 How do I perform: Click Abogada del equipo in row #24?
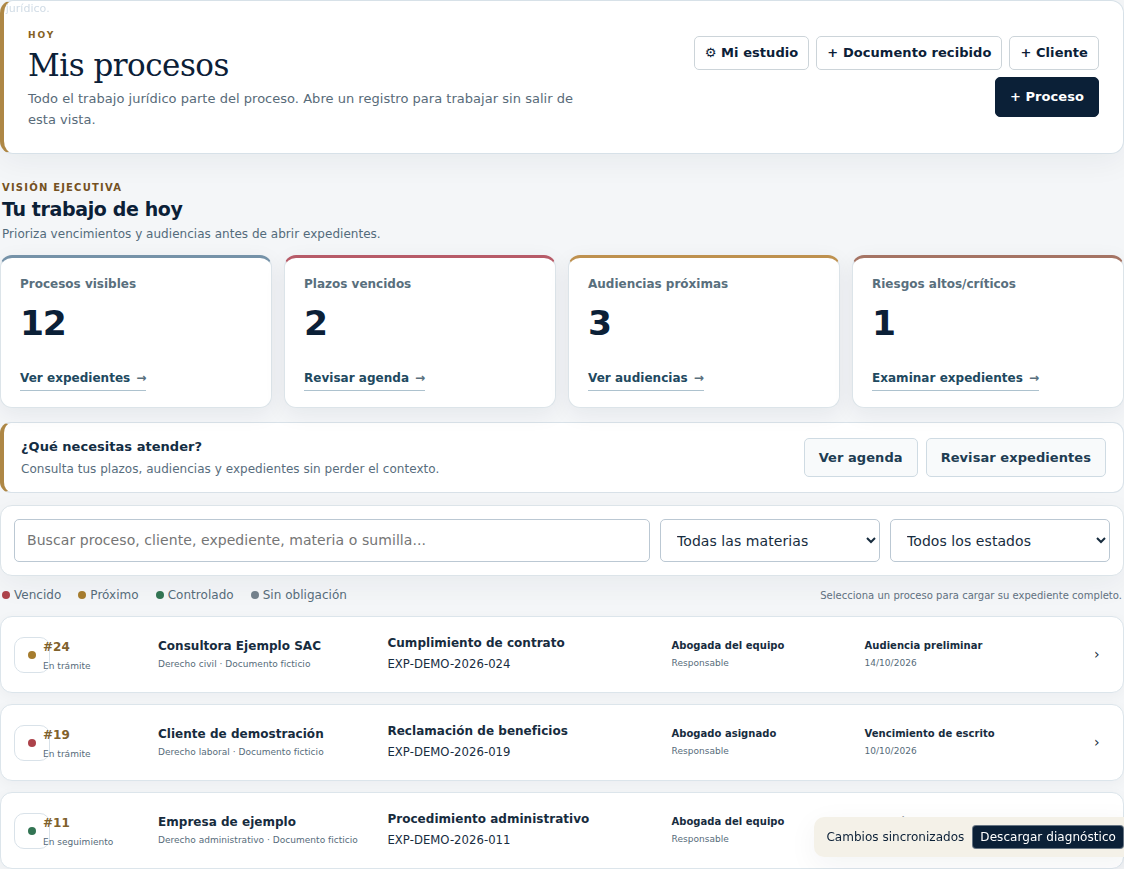[x=728, y=645]
